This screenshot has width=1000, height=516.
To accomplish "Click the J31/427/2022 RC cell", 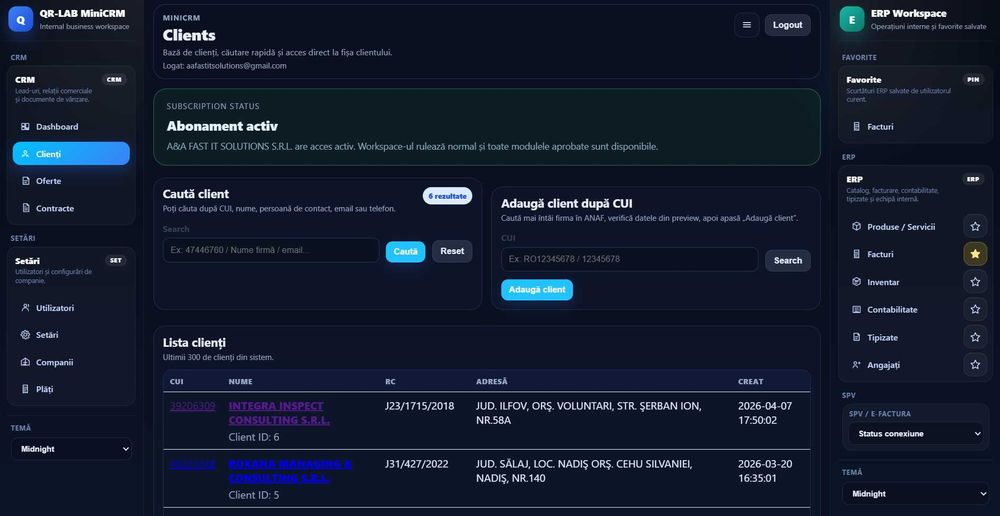I will [416, 464].
